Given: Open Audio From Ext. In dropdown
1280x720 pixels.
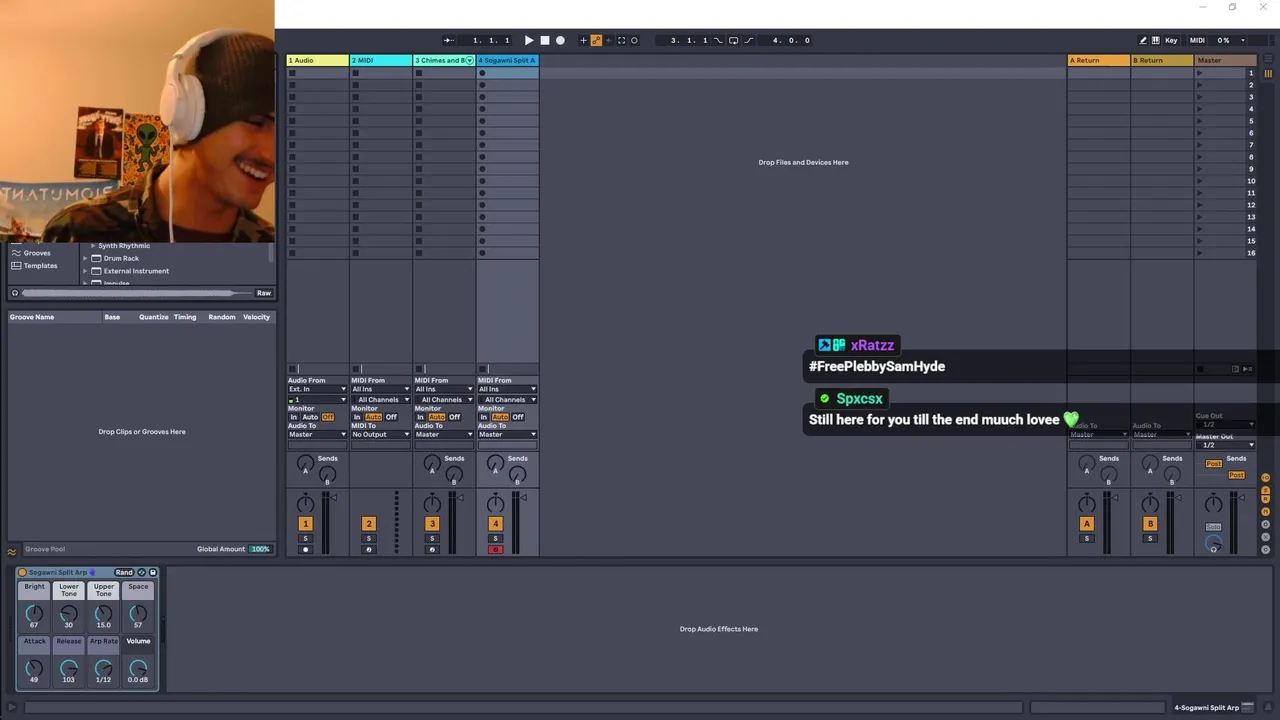Looking at the screenshot, I should pyautogui.click(x=317, y=389).
